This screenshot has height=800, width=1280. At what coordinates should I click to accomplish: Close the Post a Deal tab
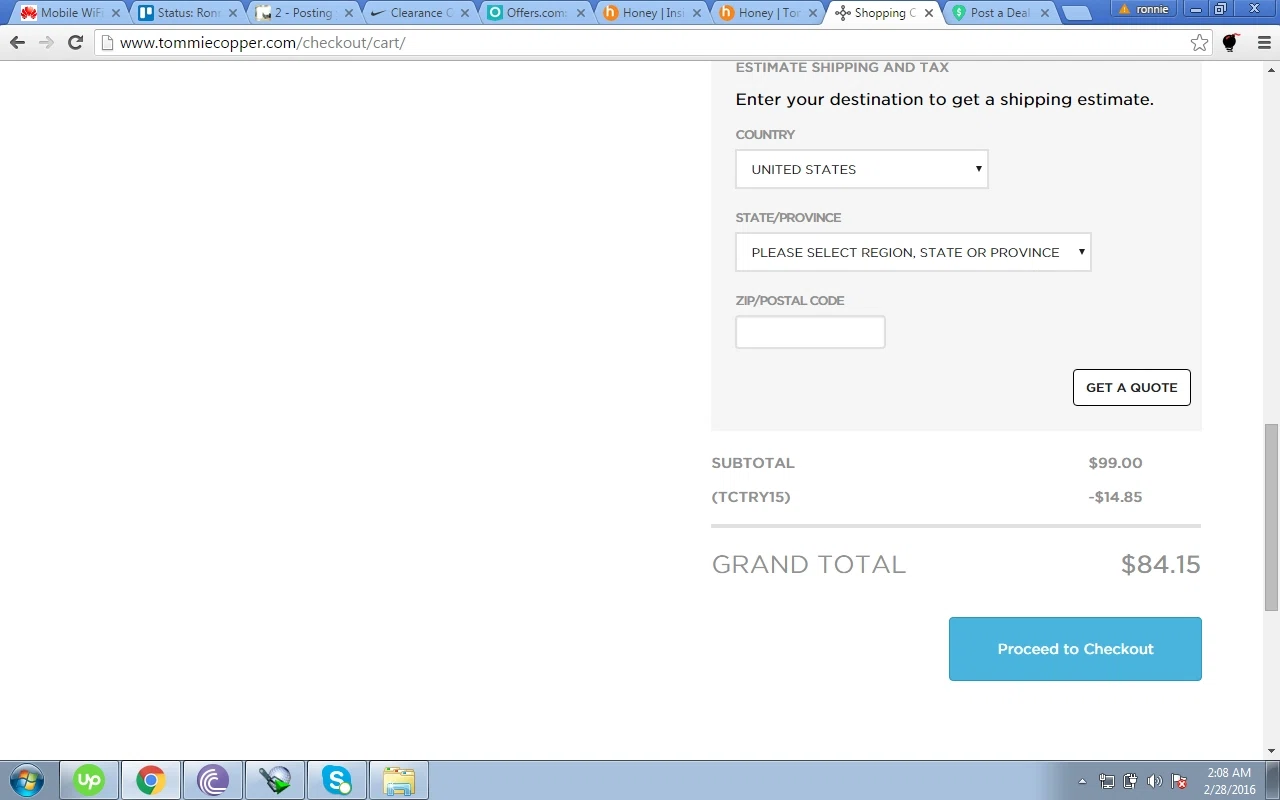point(1044,13)
